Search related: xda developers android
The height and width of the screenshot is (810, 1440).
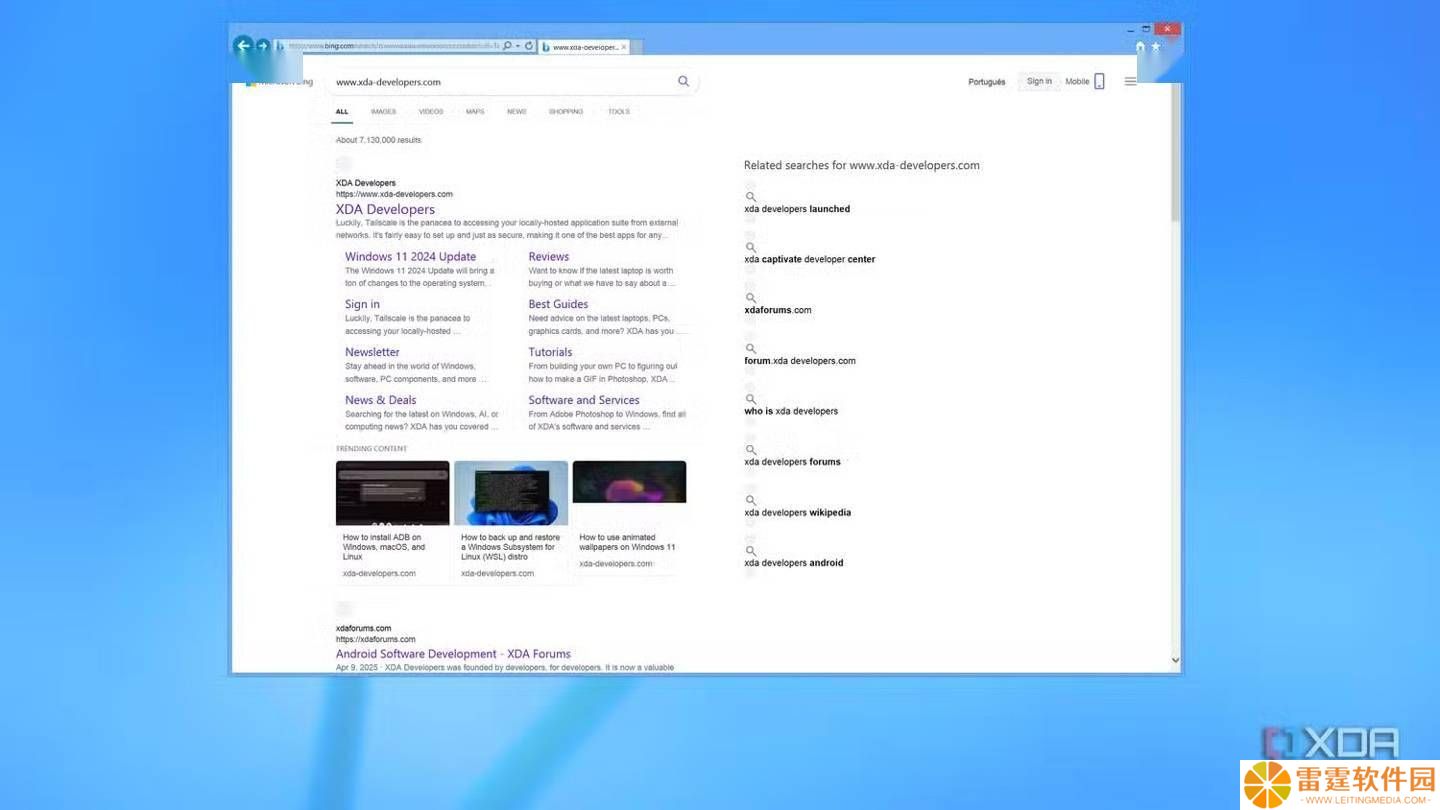(x=794, y=563)
